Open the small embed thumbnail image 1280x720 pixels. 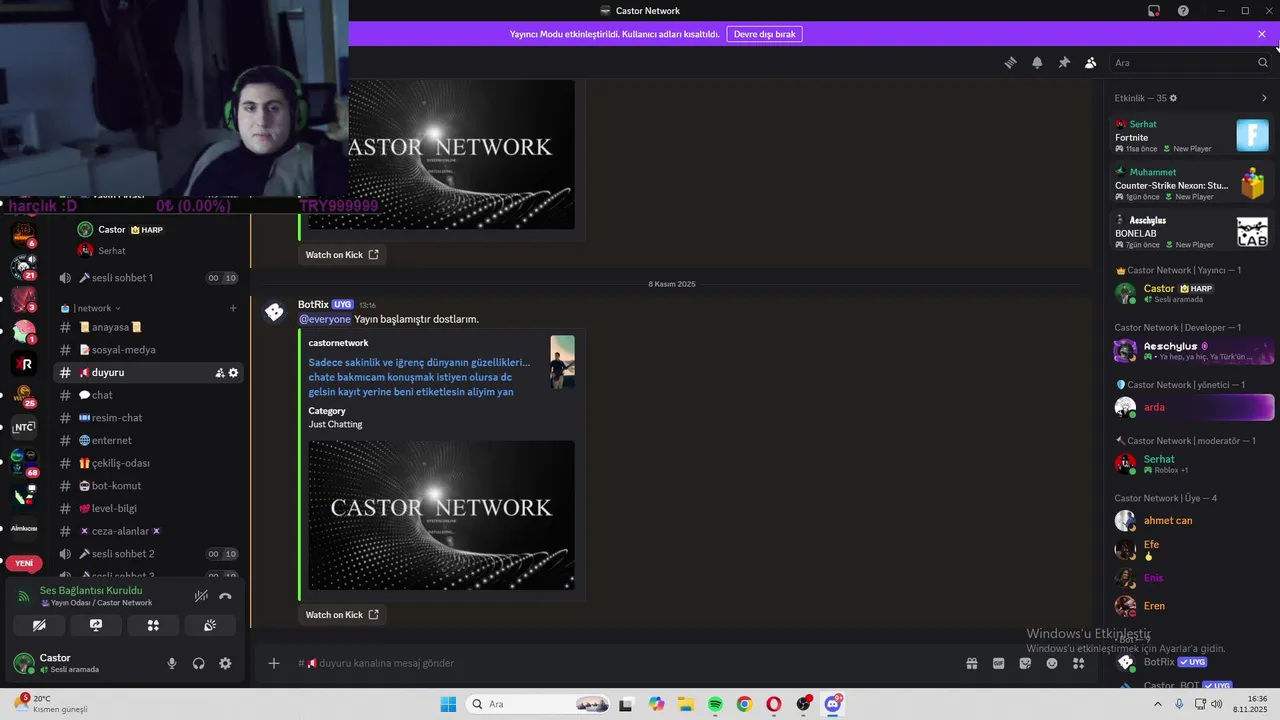click(x=562, y=362)
